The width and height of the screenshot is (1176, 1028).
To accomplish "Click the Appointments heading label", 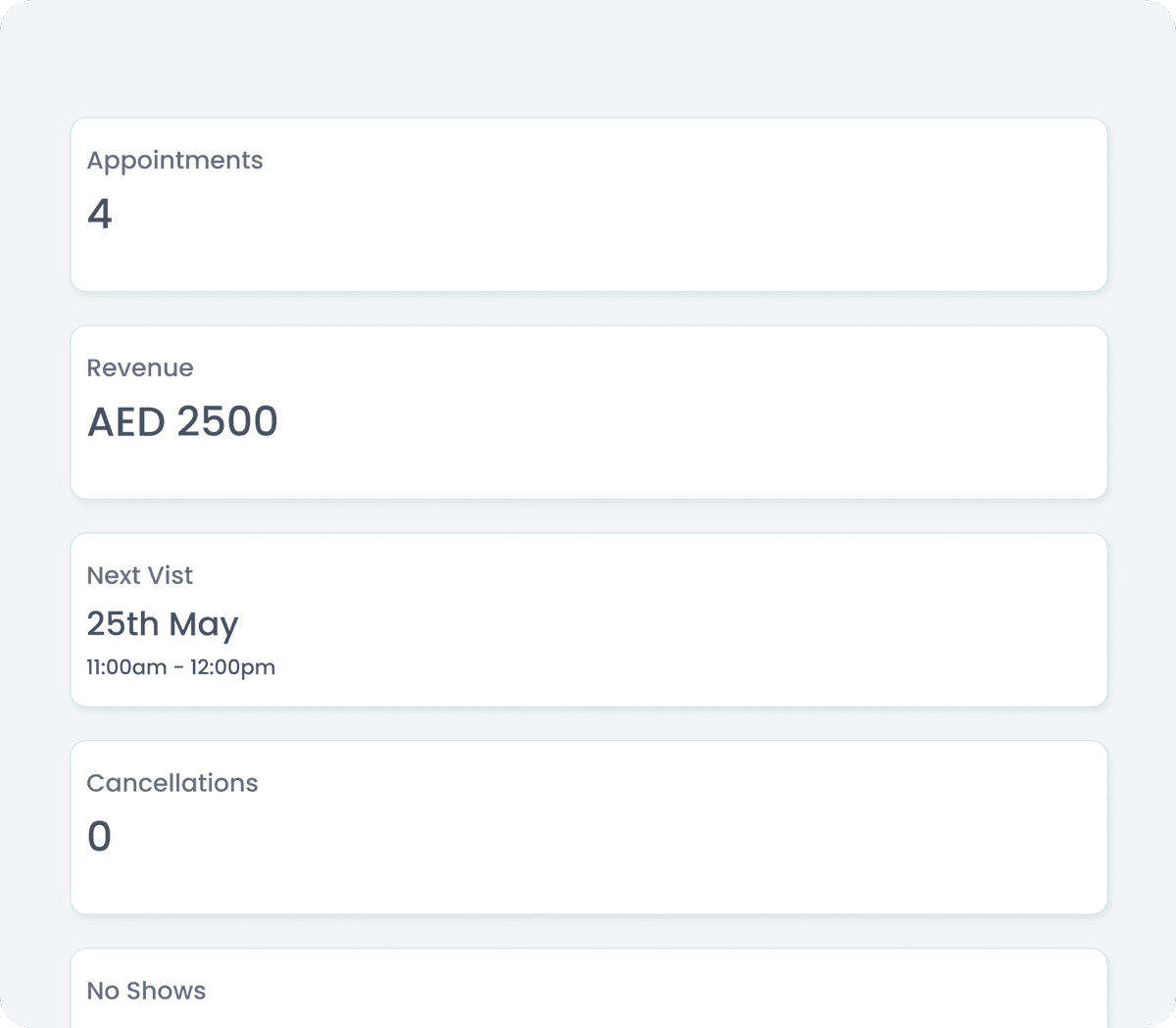I will click(x=175, y=160).
